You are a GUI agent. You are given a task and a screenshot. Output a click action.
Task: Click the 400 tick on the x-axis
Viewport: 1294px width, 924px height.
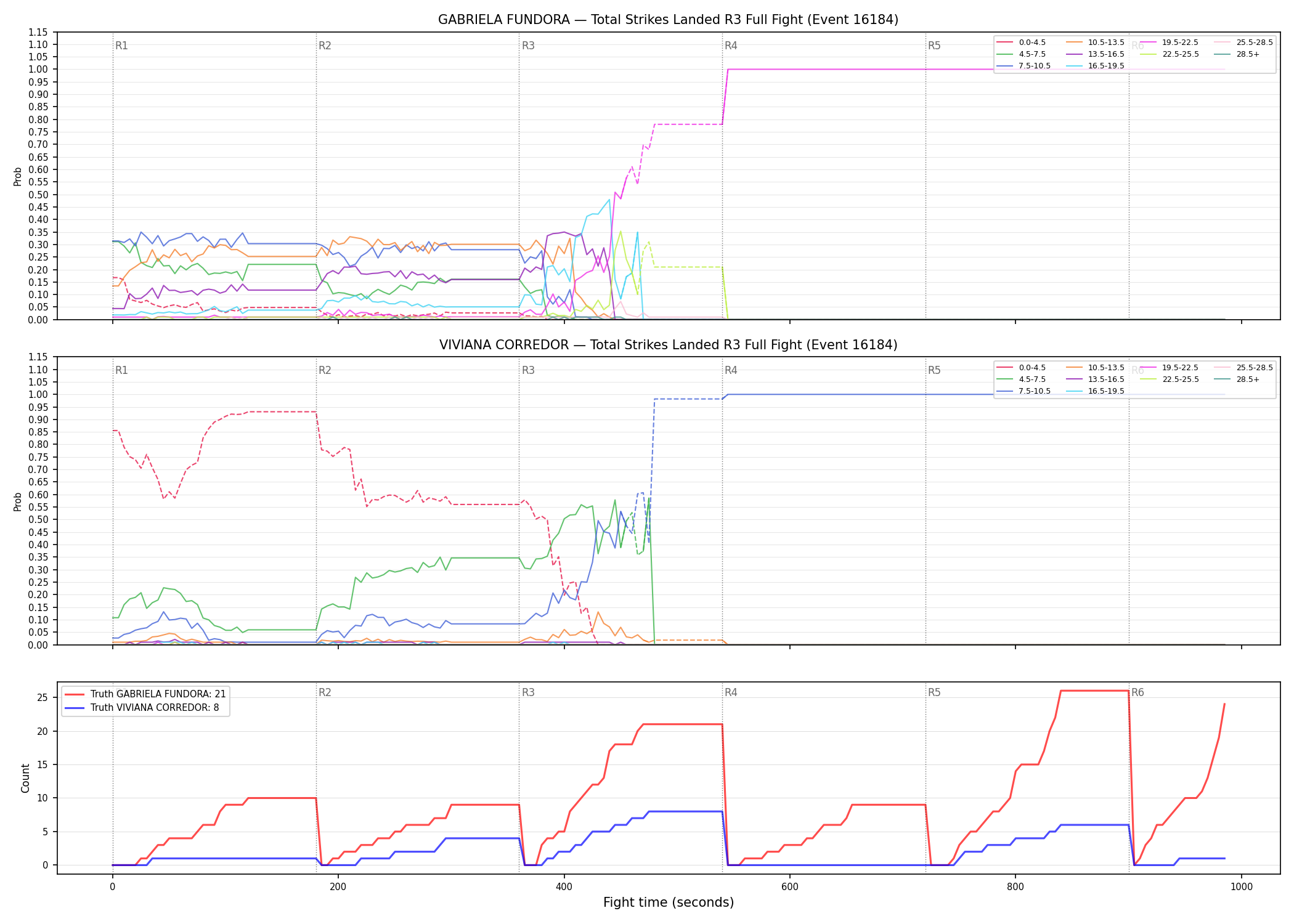(564, 887)
